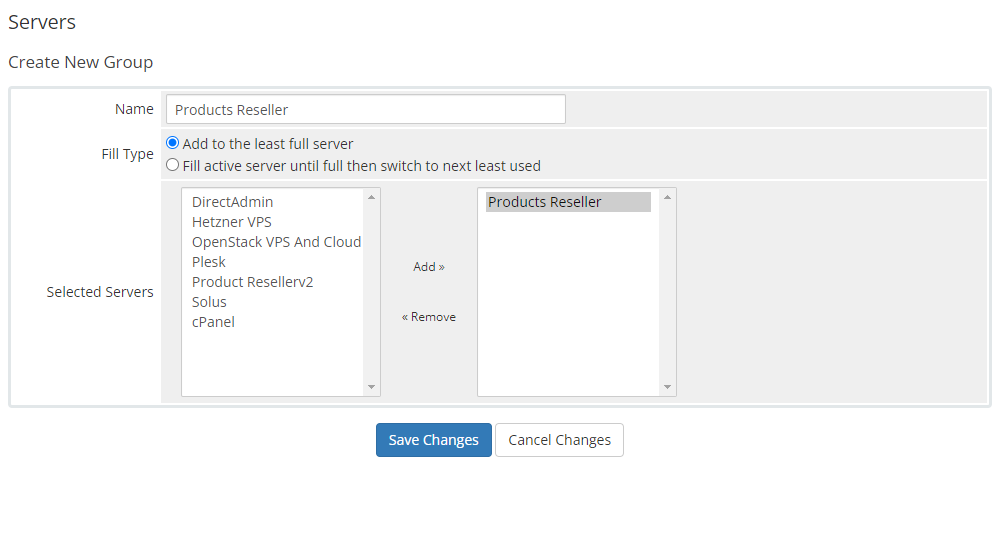Screen dimensions: 998x535
Task: Click the Name input field
Action: pos(365,109)
